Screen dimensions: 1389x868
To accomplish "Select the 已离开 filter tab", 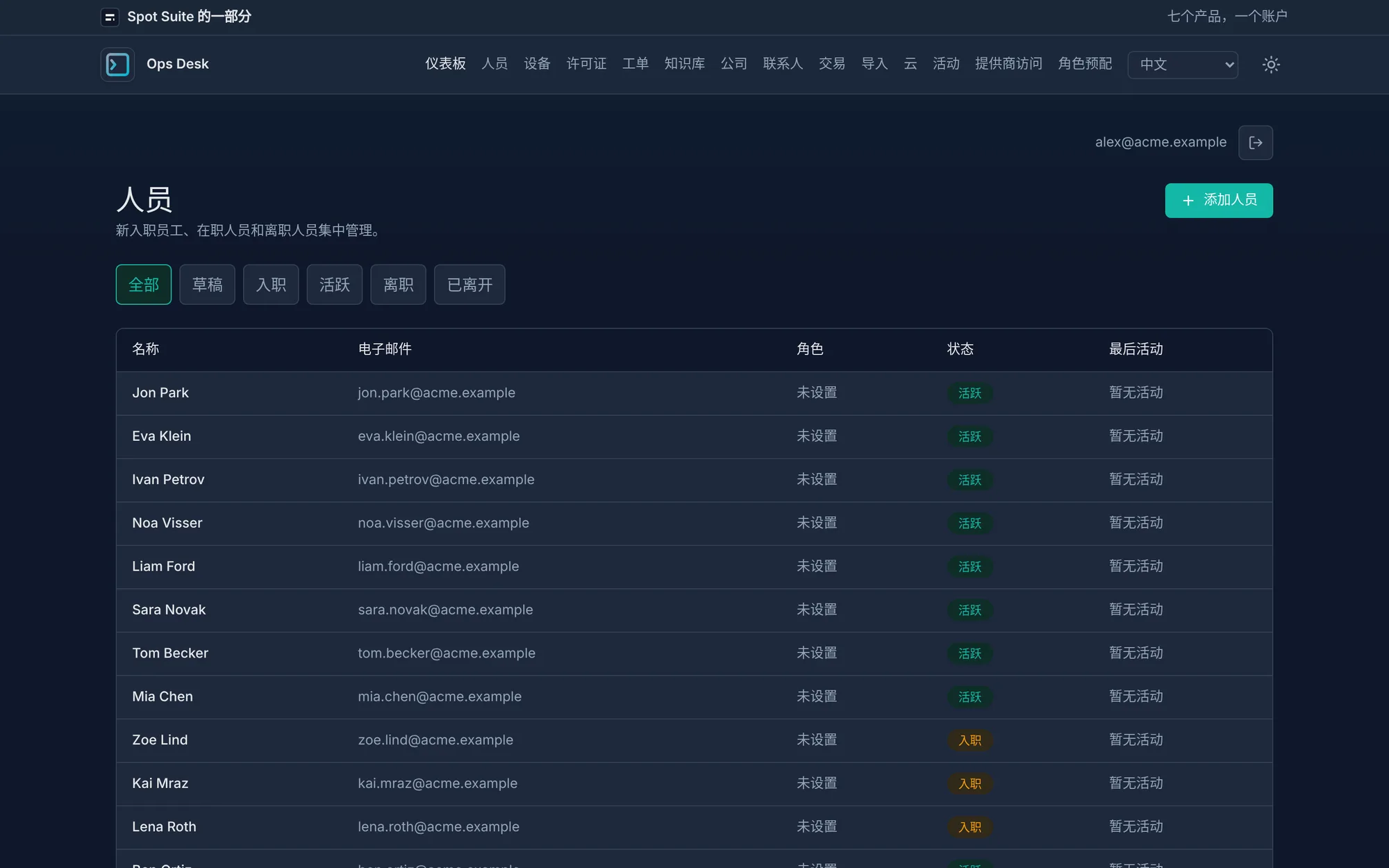I will click(x=469, y=285).
